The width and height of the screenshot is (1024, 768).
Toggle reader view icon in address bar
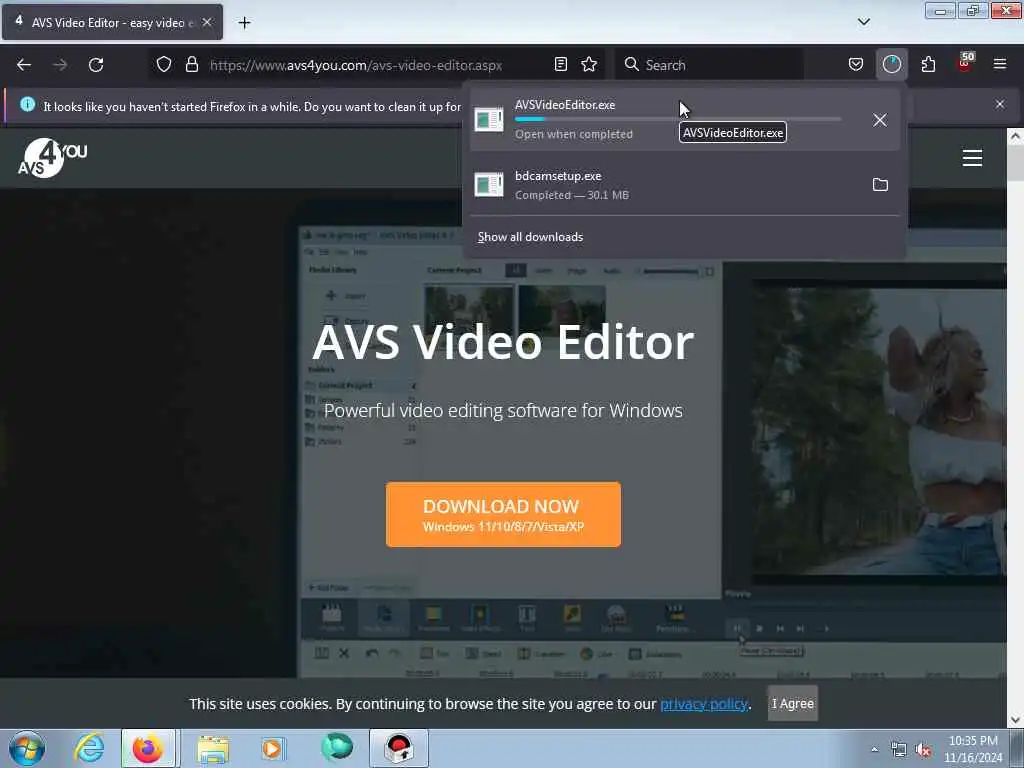click(560, 65)
